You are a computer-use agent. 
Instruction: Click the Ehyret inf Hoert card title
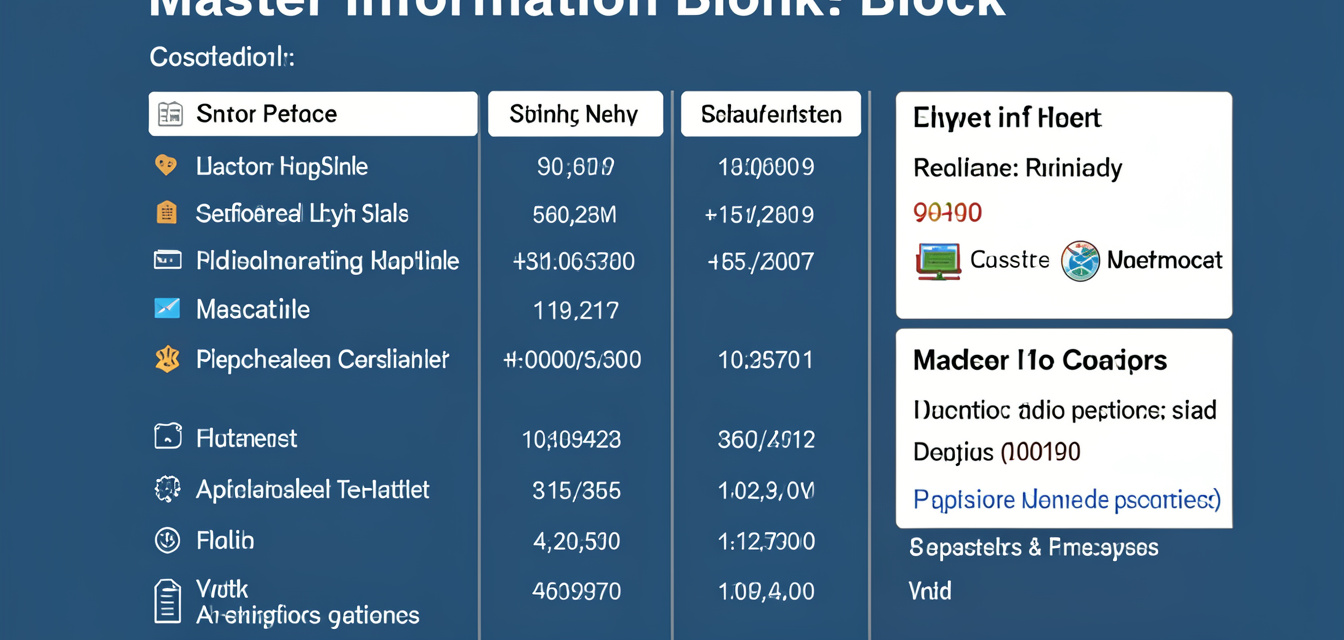click(1007, 118)
